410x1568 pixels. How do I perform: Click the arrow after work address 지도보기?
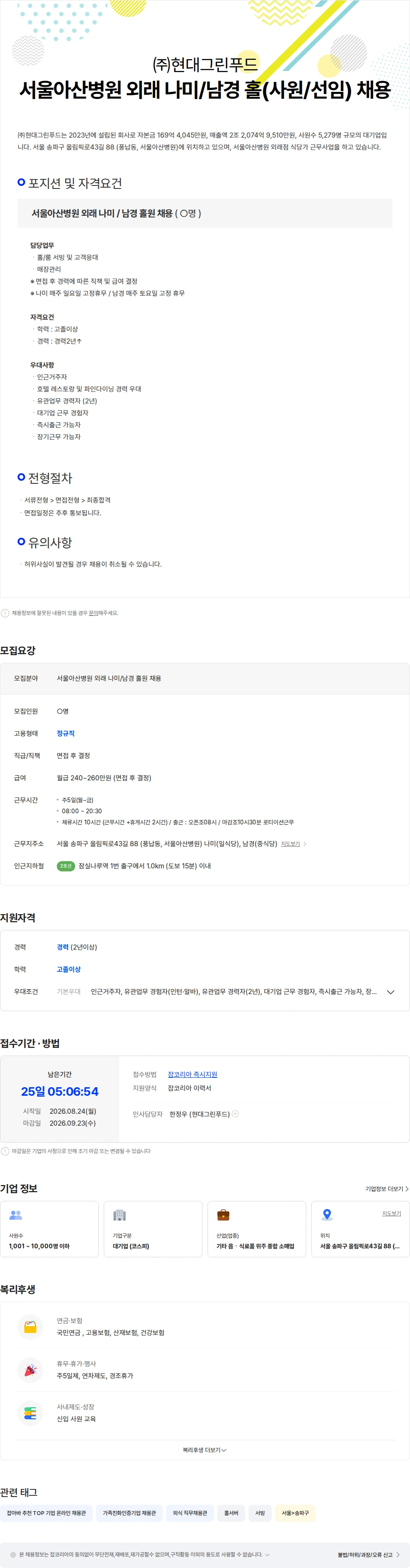305,844
